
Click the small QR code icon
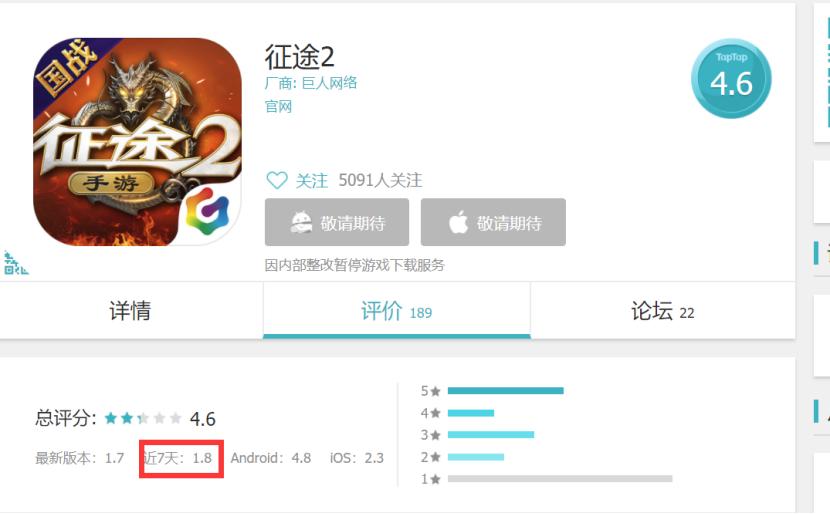[x=15, y=264]
